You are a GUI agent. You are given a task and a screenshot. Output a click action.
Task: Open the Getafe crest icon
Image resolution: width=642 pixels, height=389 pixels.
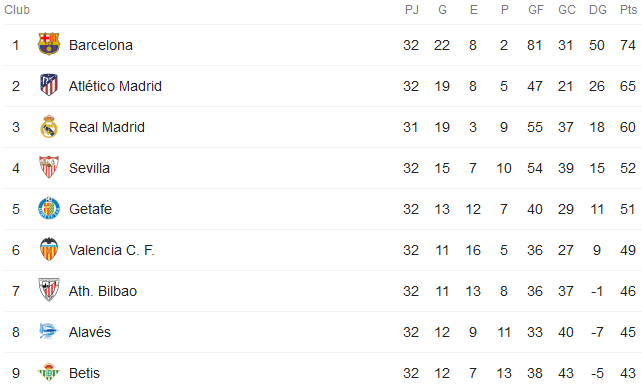[49, 208]
